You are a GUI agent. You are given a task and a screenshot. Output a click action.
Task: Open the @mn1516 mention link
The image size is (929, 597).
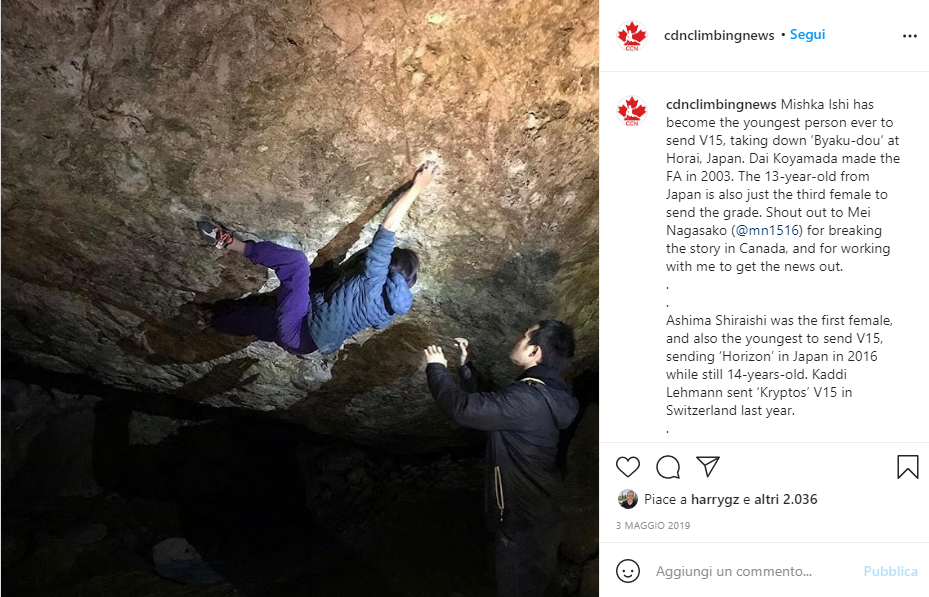[x=767, y=230]
